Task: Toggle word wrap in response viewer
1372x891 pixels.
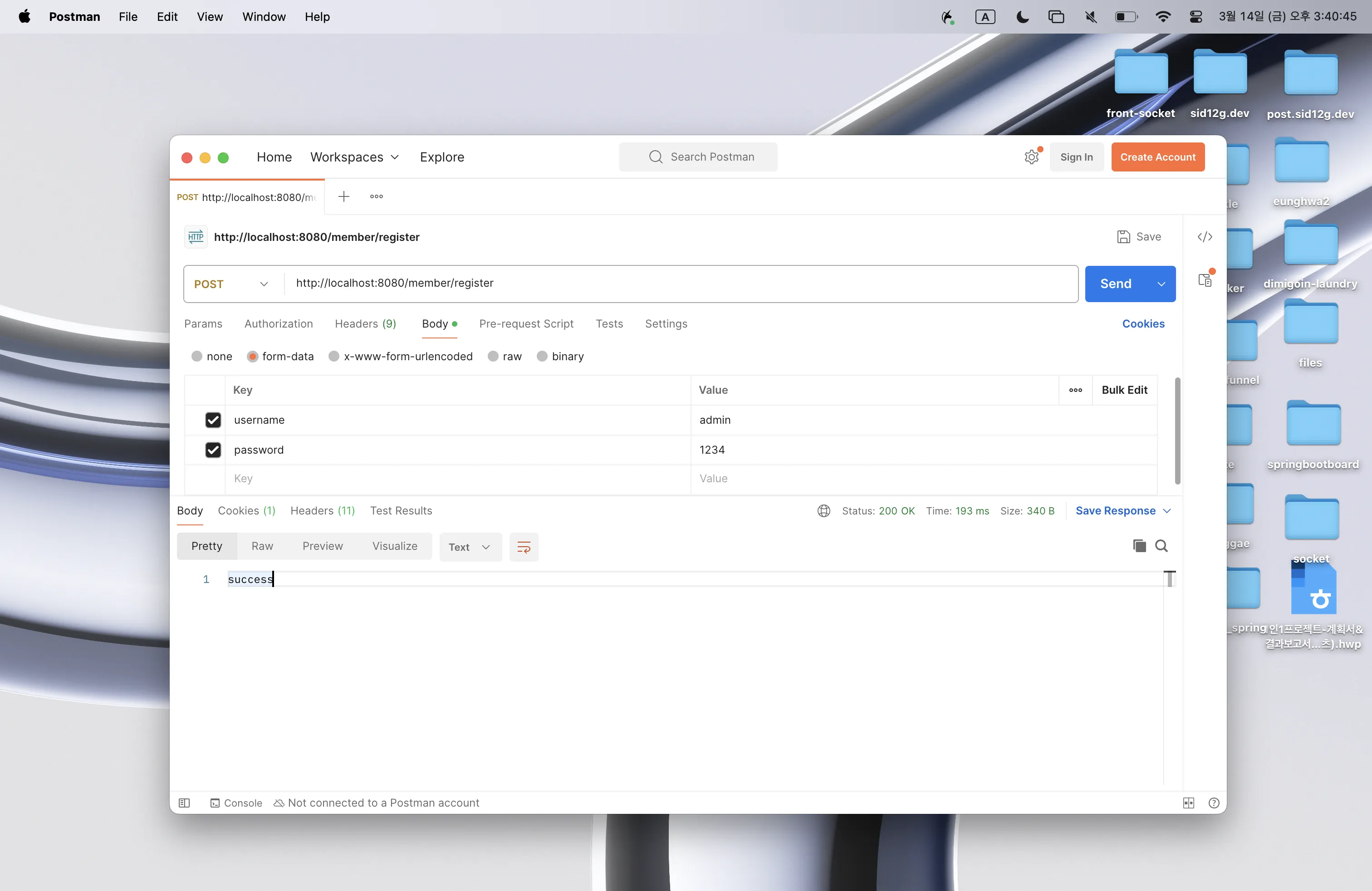Action: pyautogui.click(x=524, y=547)
